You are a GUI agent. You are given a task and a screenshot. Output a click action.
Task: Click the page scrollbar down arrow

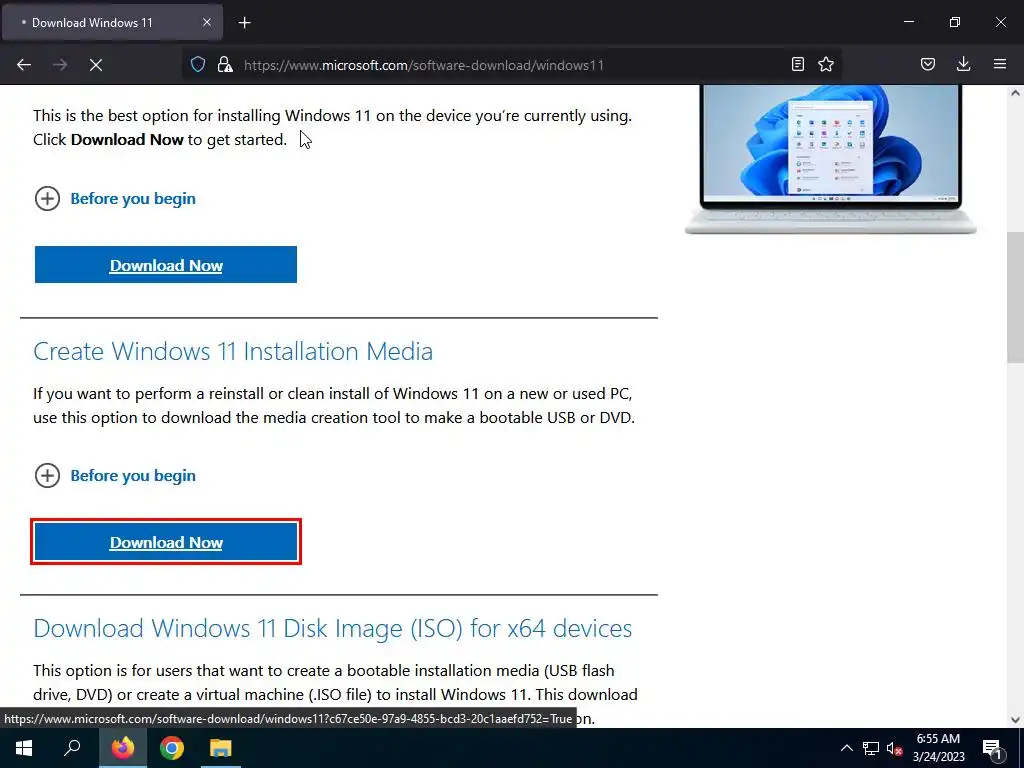pyautogui.click(x=1015, y=720)
